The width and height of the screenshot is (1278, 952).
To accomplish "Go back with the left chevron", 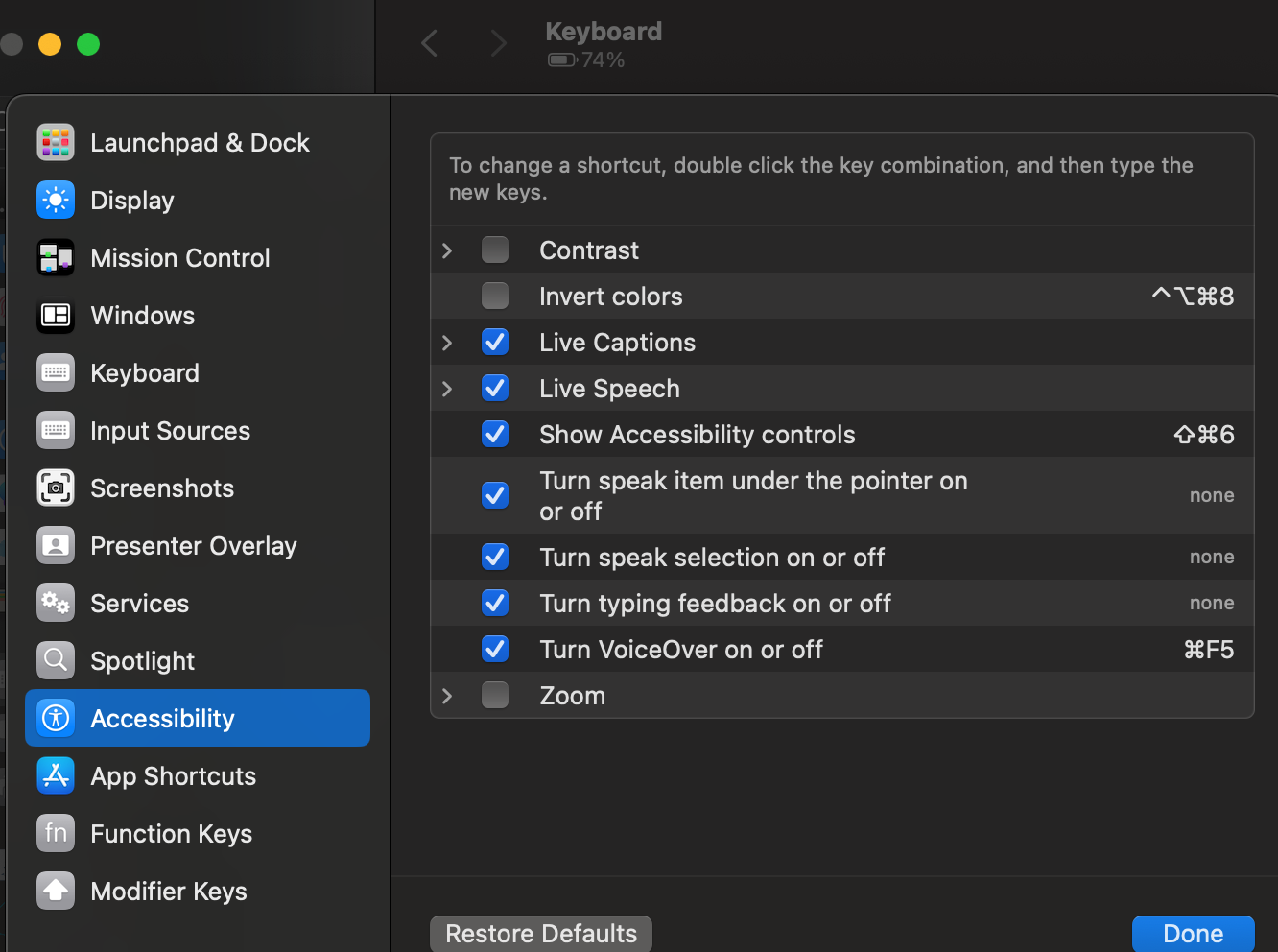I will (x=430, y=43).
